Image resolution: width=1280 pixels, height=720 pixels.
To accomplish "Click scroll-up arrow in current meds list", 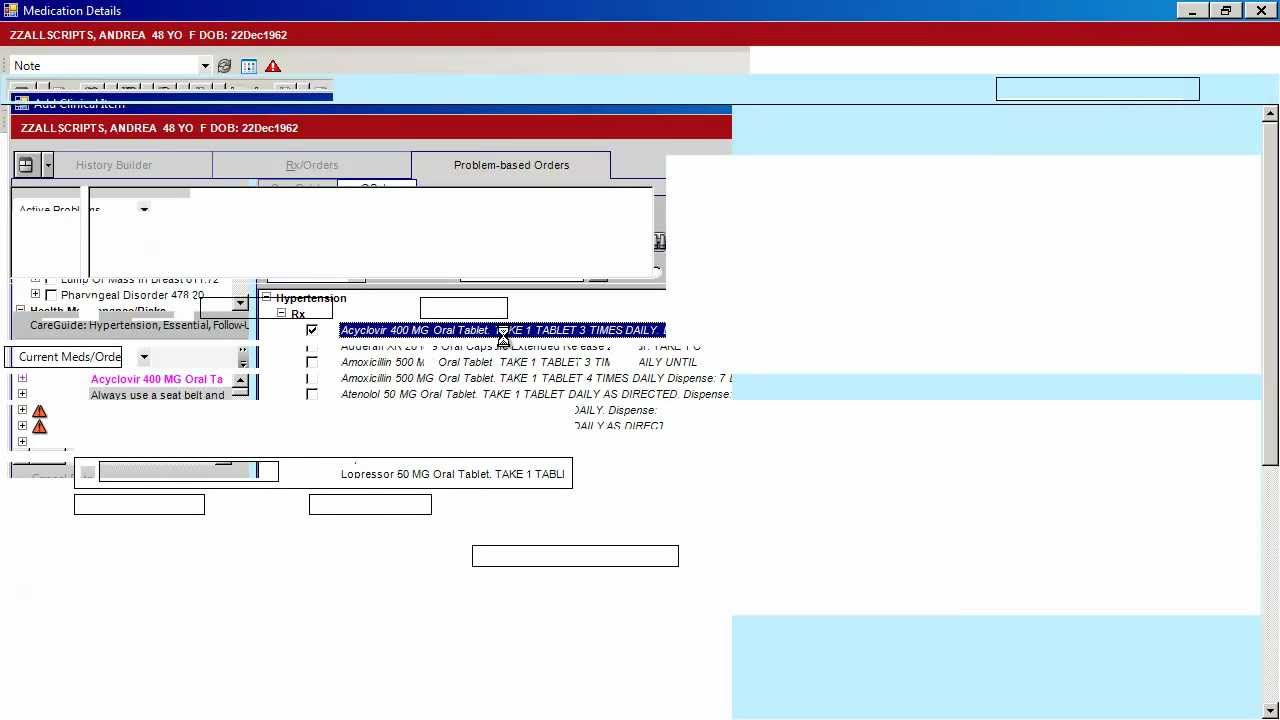I will [240, 380].
